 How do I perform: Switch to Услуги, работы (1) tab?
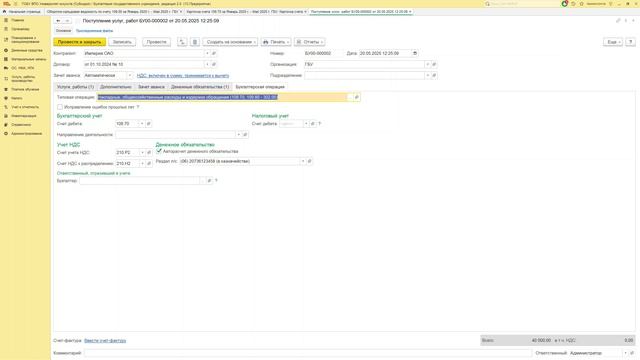(75, 87)
